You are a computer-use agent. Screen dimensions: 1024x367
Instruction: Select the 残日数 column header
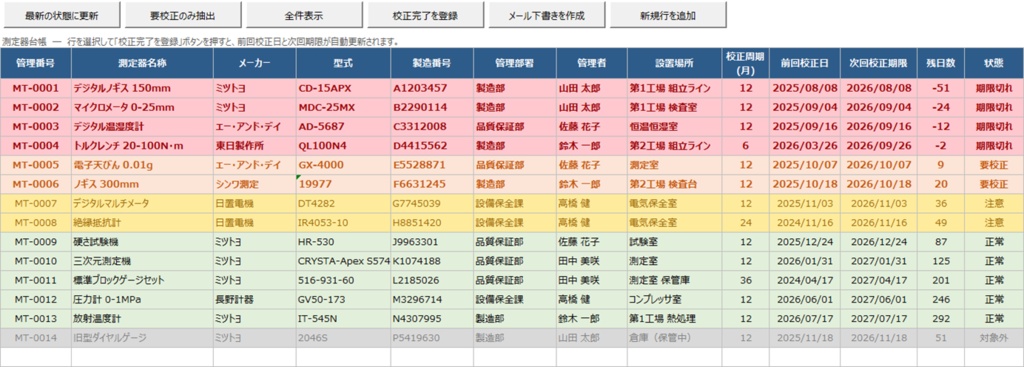coord(941,63)
